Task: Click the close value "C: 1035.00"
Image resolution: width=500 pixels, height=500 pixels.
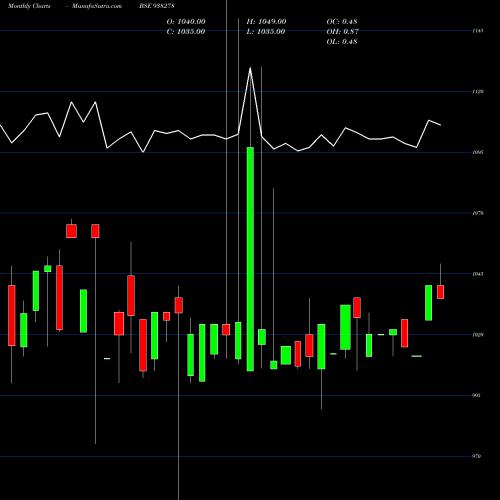Action: click(186, 32)
